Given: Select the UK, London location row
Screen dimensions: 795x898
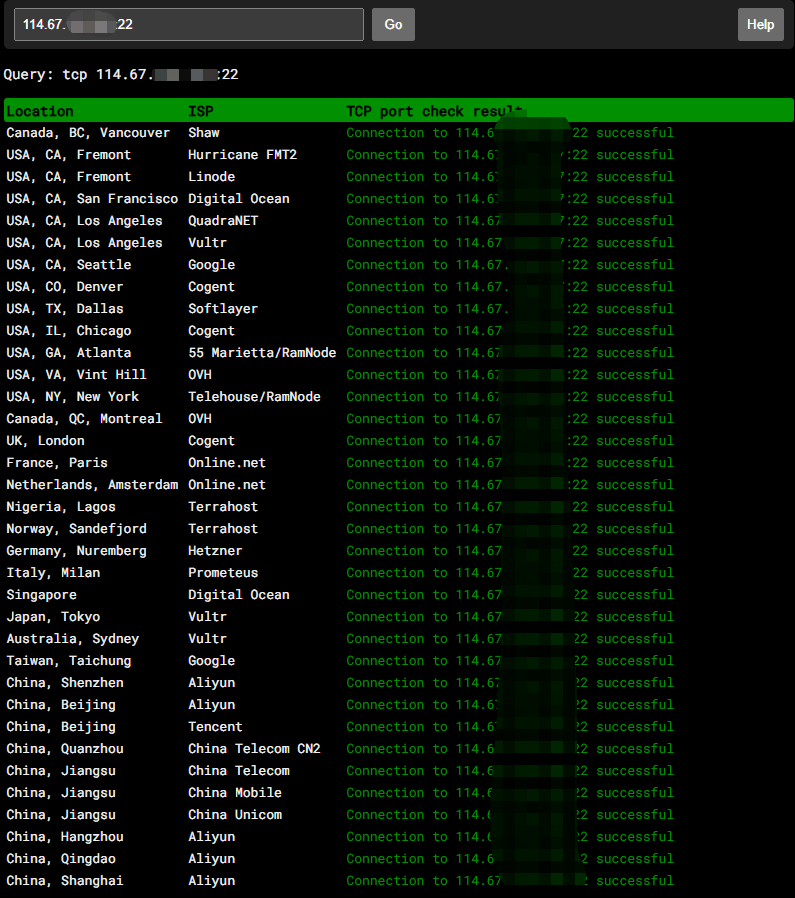Looking at the screenshot, I should (x=46, y=441).
